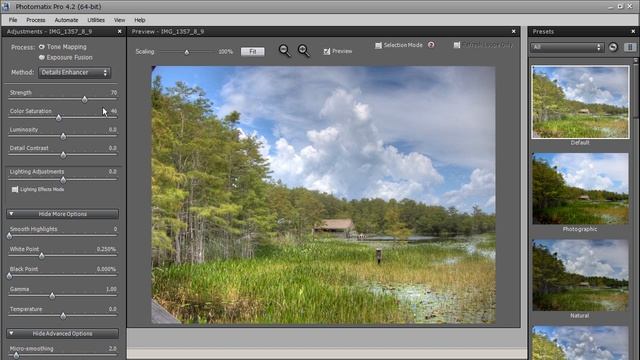Click the Detail Contrast slider handle
The width and height of the screenshot is (640, 360).
[63, 155]
